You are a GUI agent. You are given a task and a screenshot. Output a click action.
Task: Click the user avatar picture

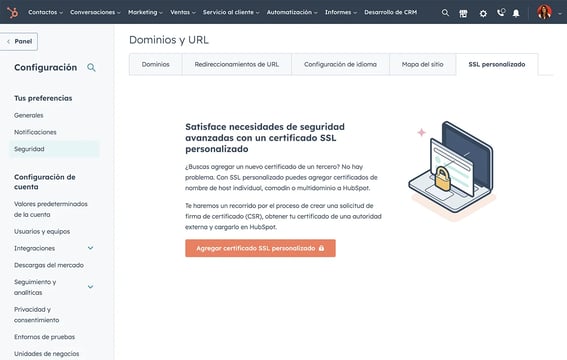(x=544, y=12)
